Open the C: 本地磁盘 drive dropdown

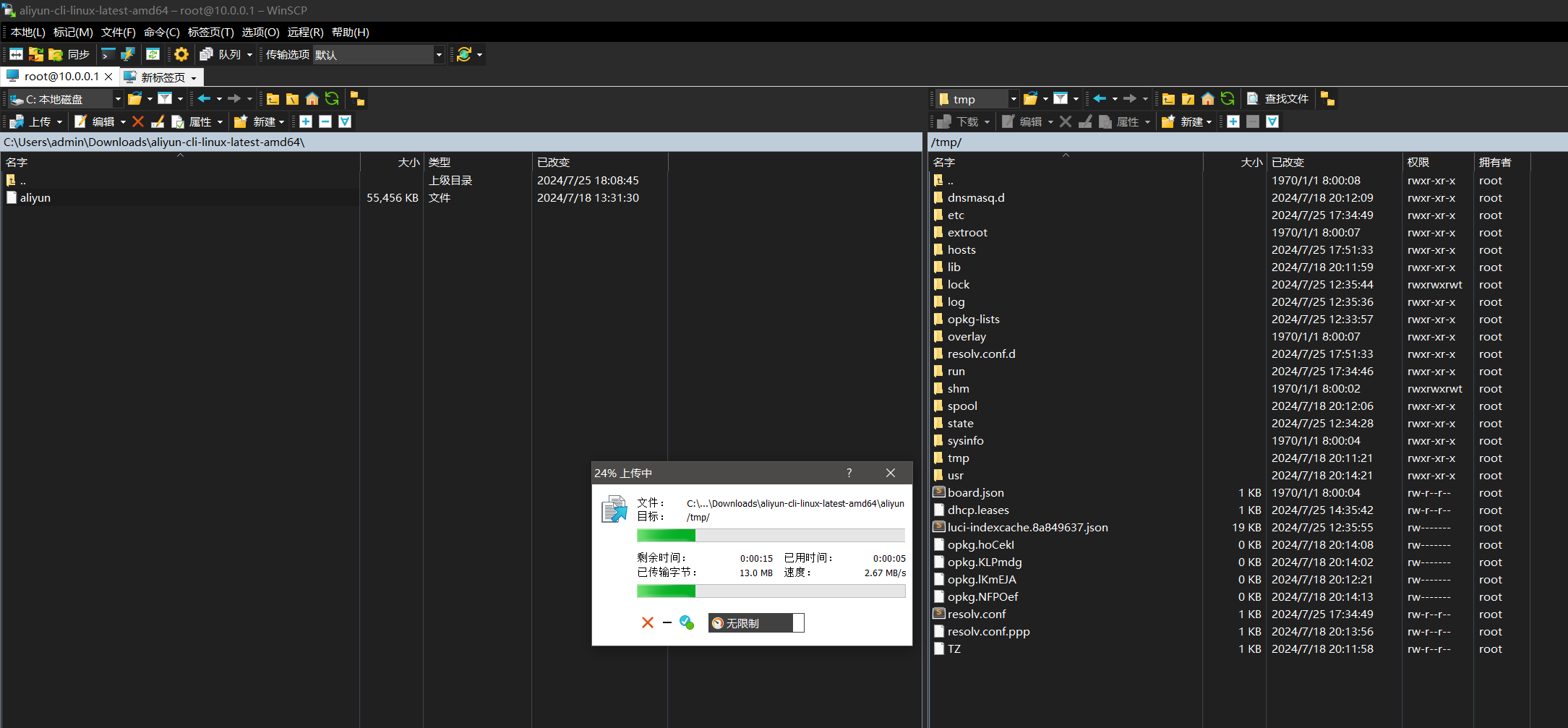point(117,99)
